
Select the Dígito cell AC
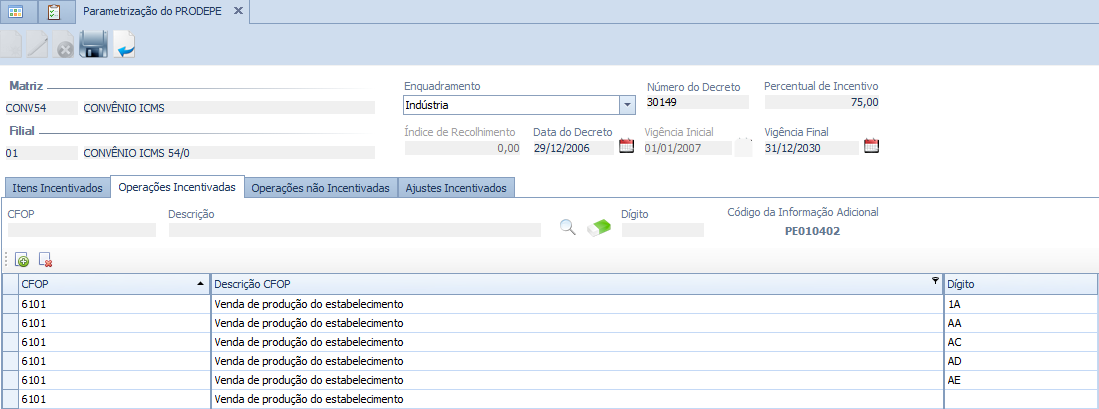[x=1020, y=342]
